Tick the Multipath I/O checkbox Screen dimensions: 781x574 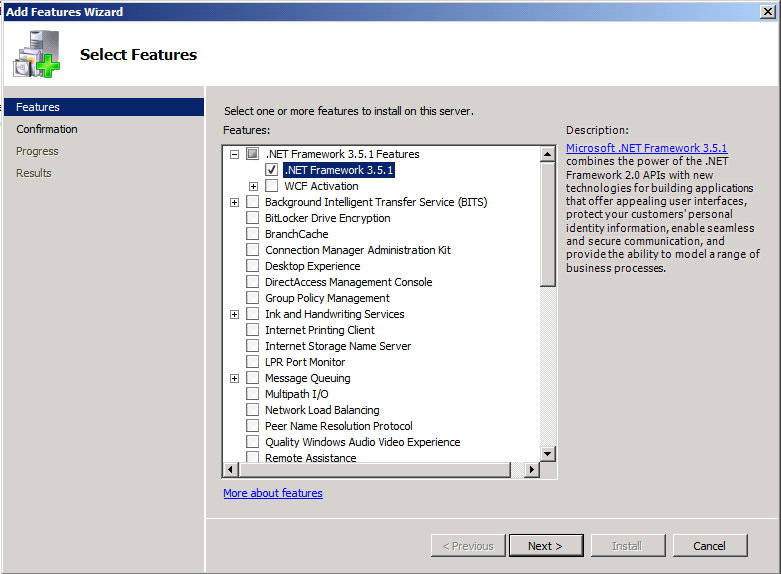(253, 394)
